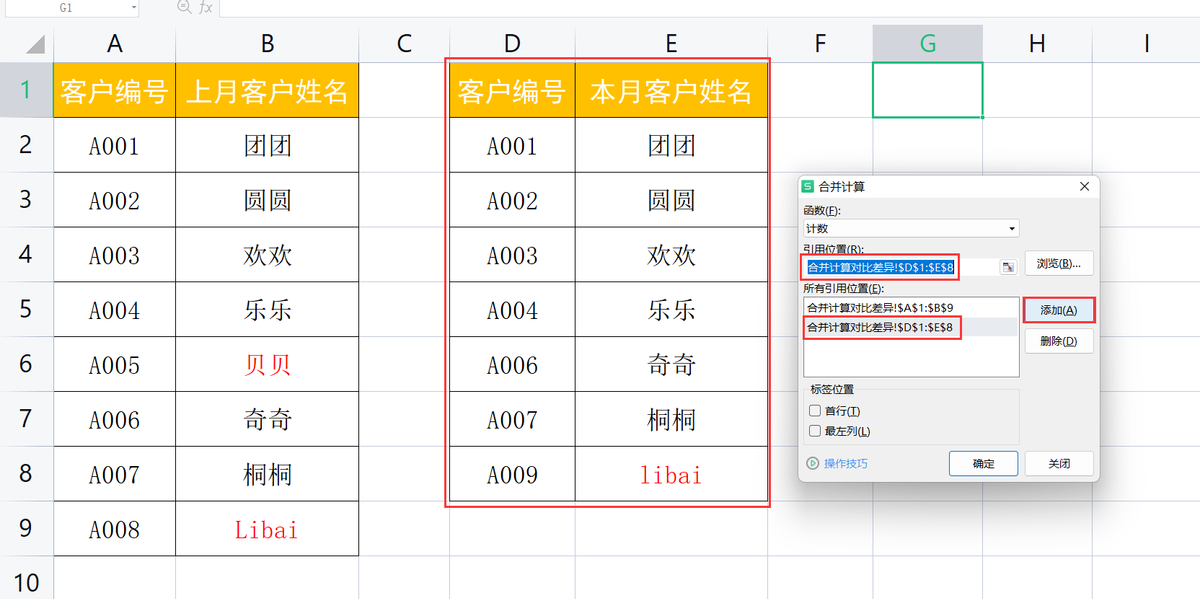Select list entry 合并计算对比差异!$D$1:$E$8
The height and width of the screenshot is (599, 1200).
click(x=910, y=327)
